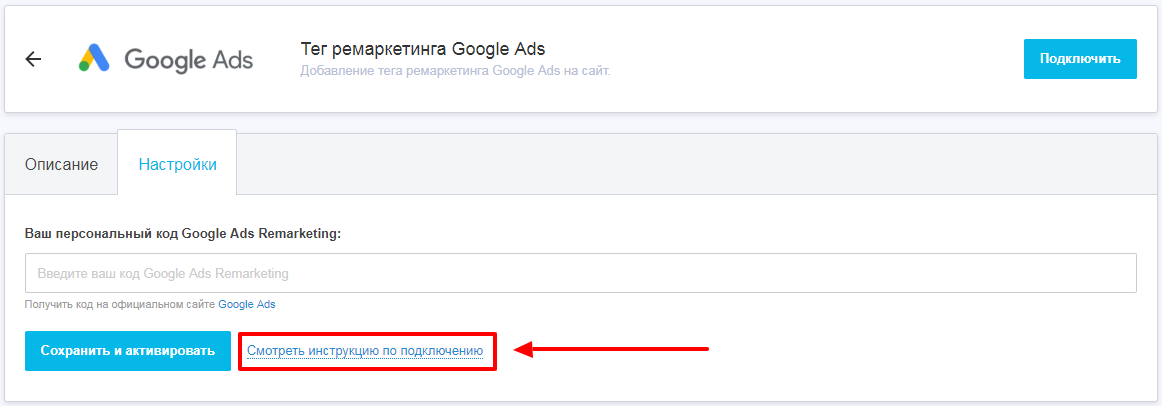Click the Google Ads triangle logo

(x=94, y=59)
